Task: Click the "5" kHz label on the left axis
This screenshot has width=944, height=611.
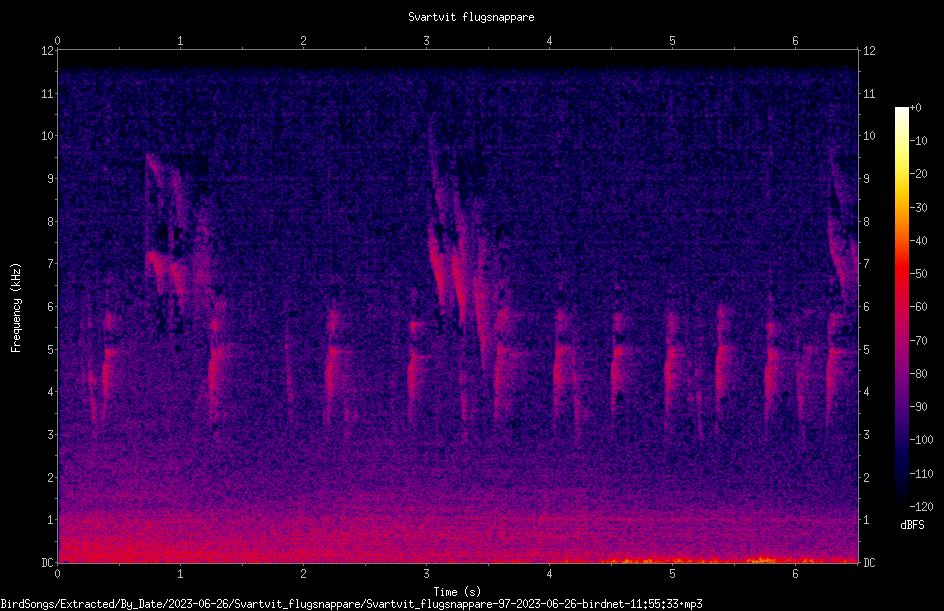Action: coord(51,349)
